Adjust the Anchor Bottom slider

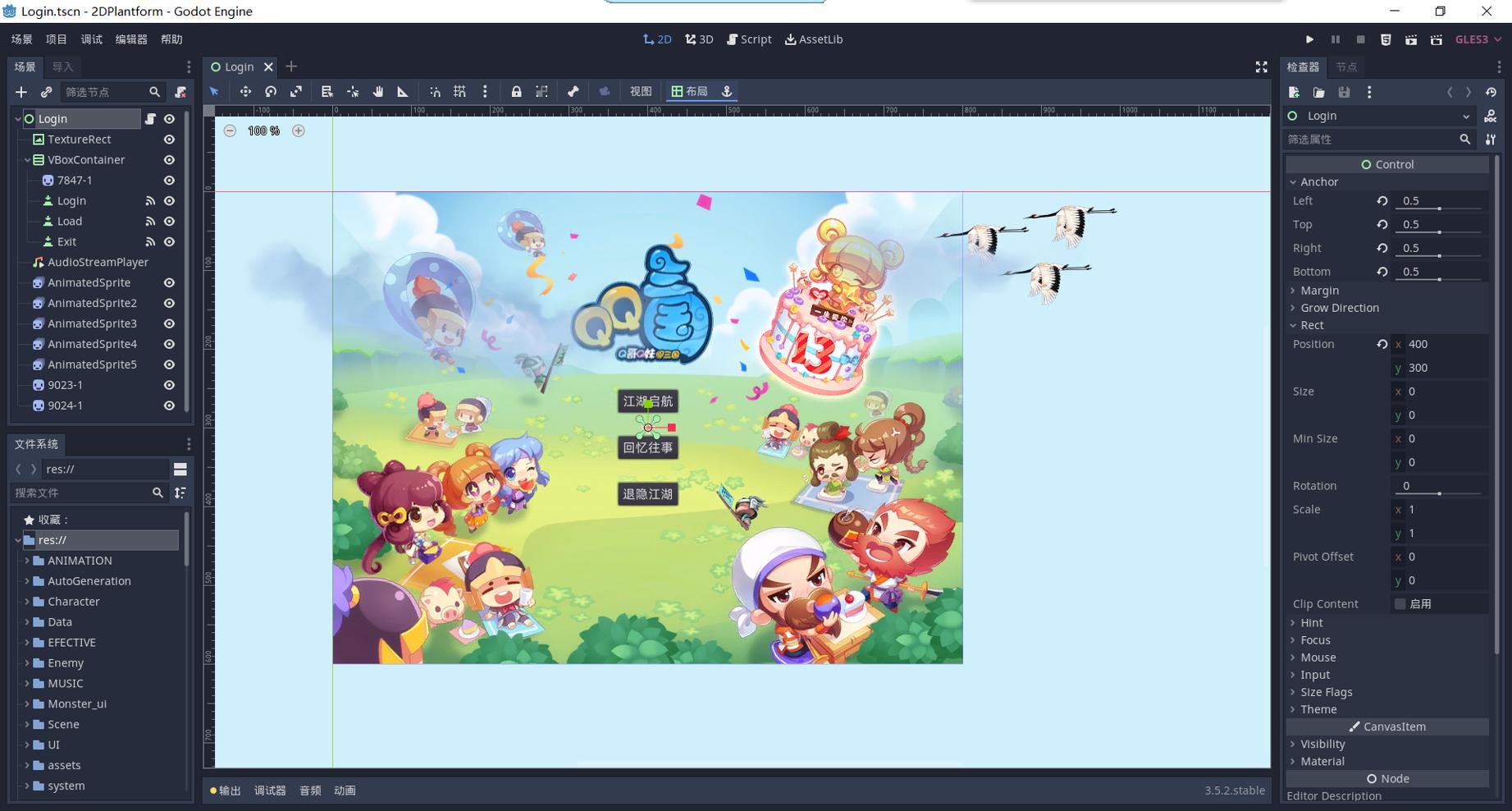pos(1440,279)
